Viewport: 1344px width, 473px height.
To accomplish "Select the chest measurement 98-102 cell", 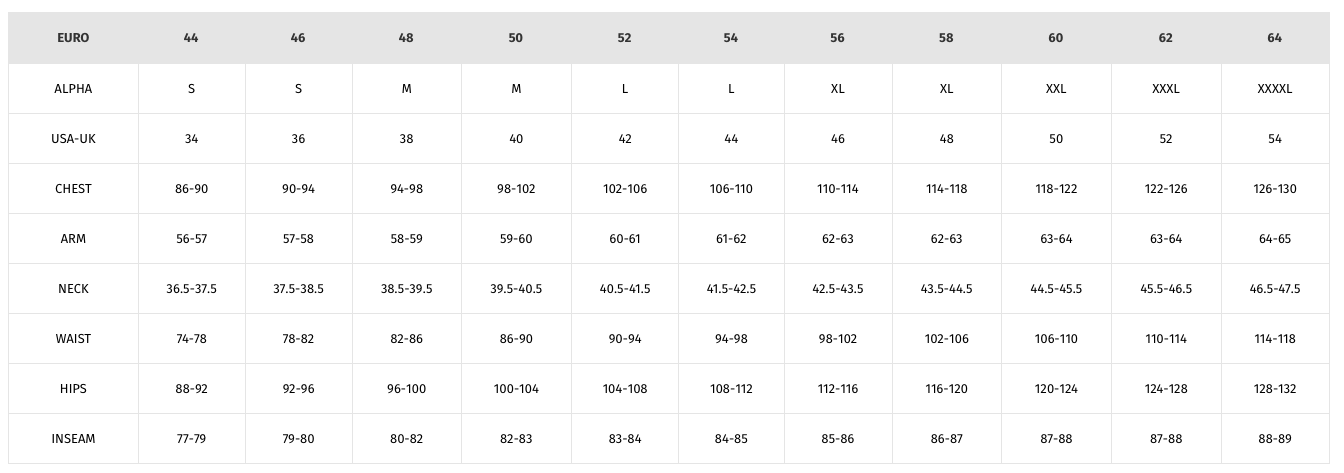I will pyautogui.click(x=516, y=189).
